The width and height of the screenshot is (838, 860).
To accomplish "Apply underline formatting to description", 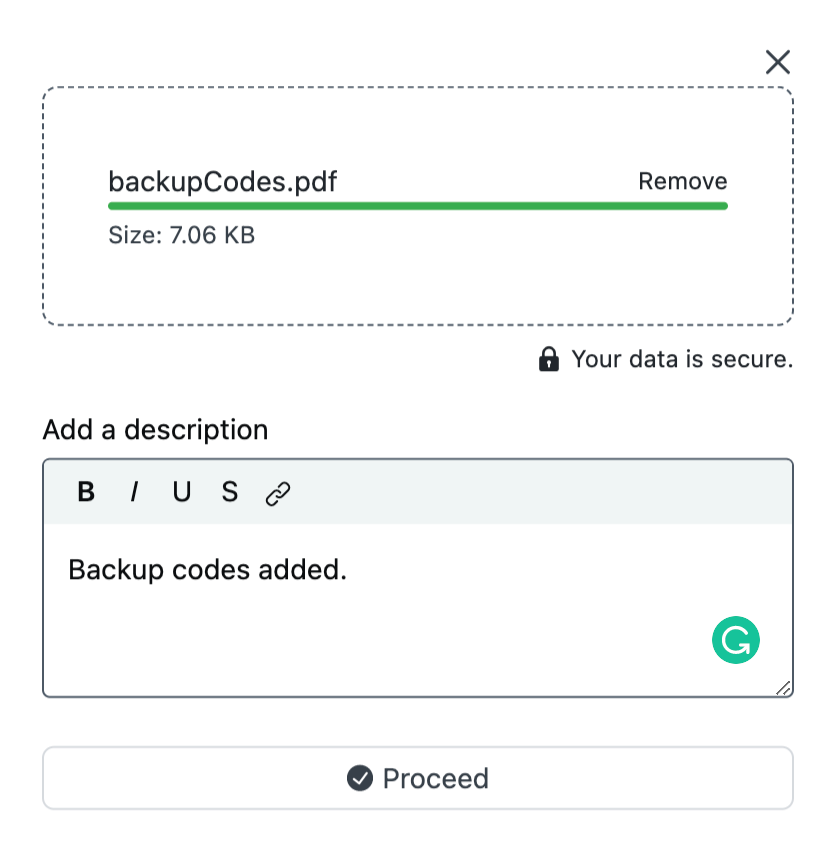I will [x=182, y=492].
